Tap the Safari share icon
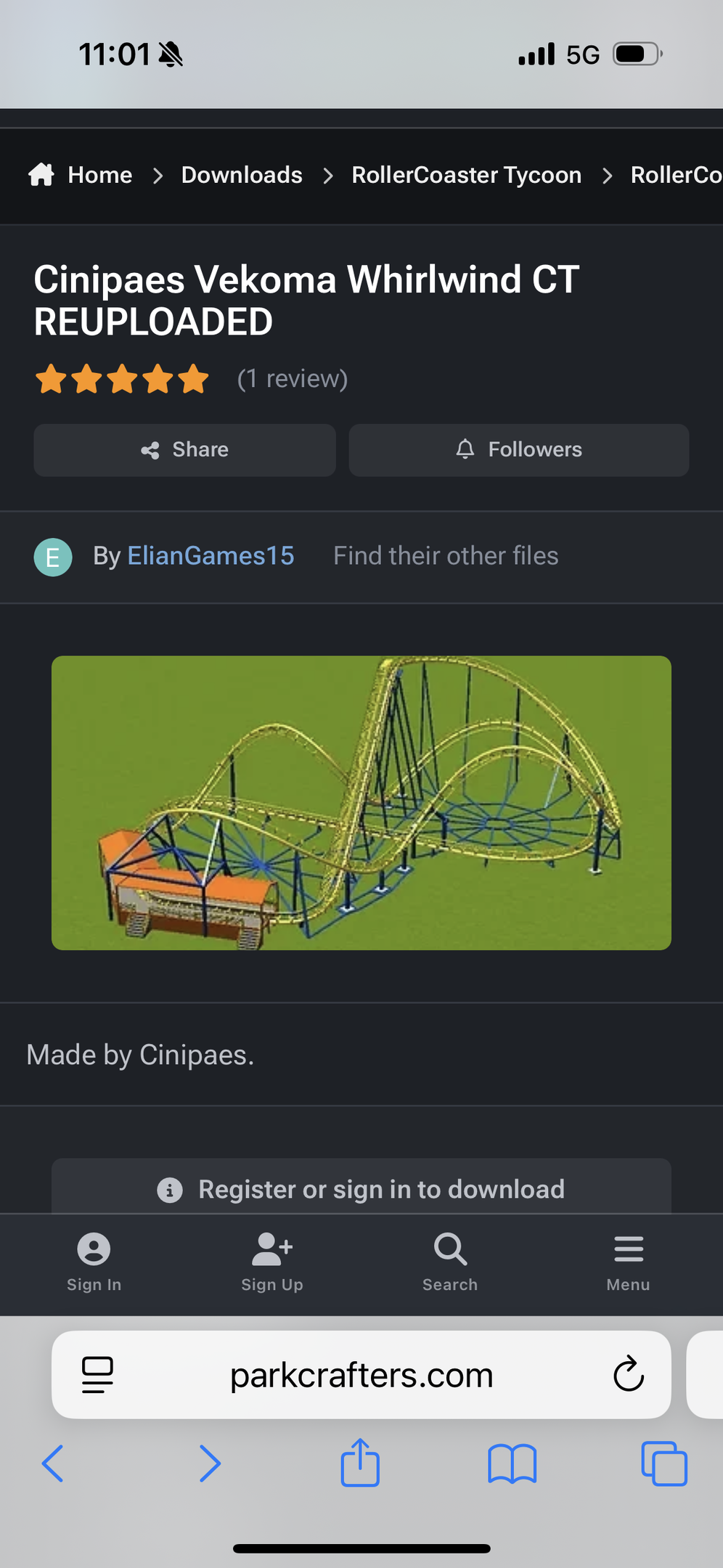The image size is (723, 1568). tap(361, 1462)
